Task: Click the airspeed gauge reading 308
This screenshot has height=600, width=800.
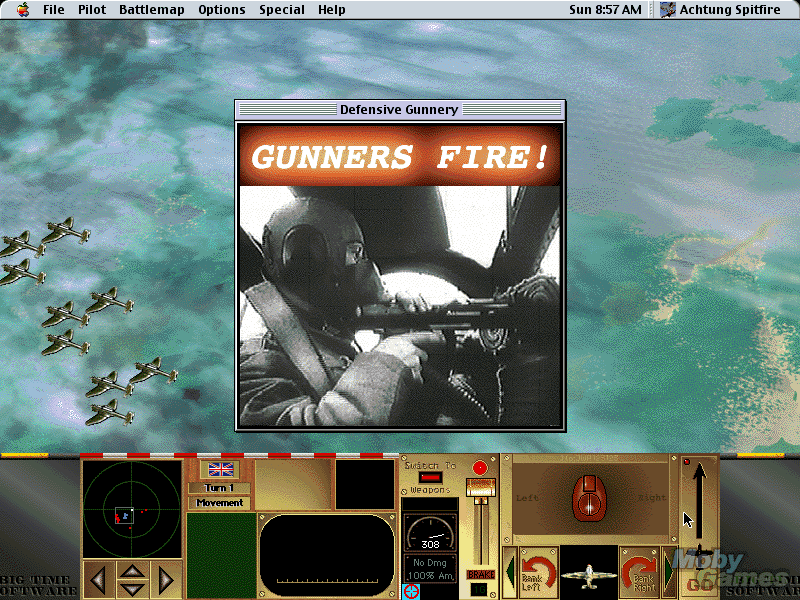Action: click(x=430, y=533)
